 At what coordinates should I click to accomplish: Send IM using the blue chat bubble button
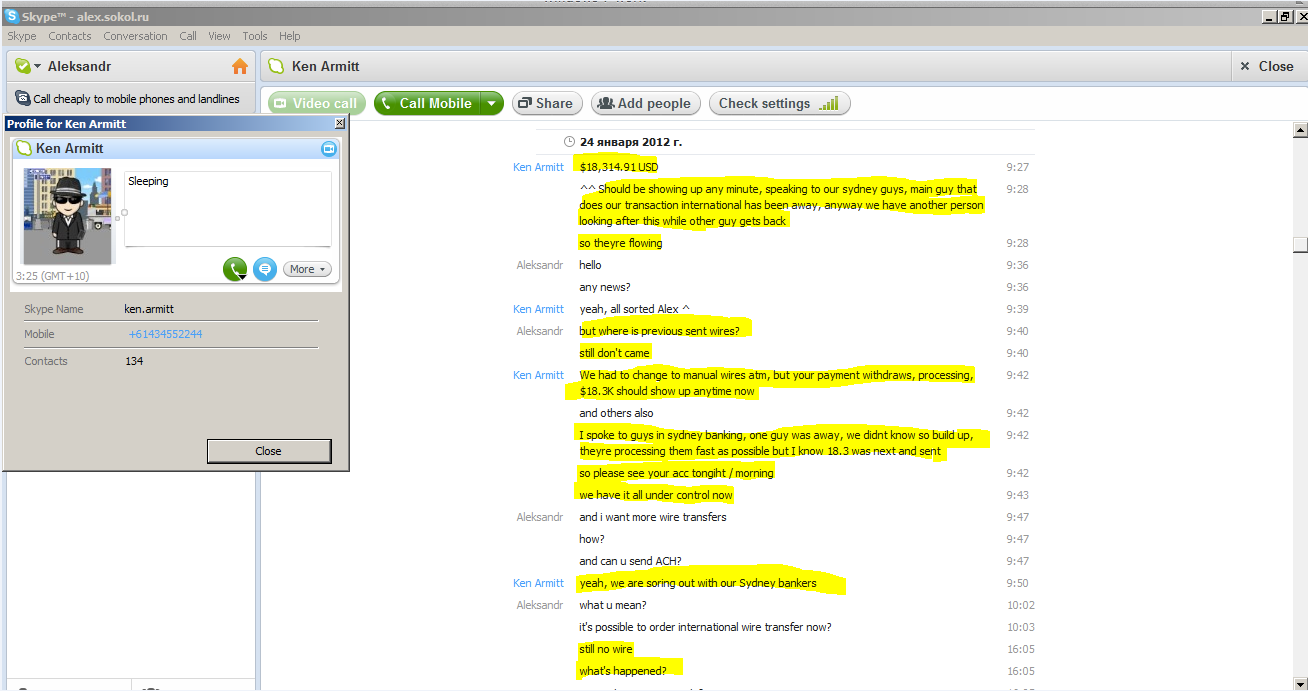coord(265,269)
